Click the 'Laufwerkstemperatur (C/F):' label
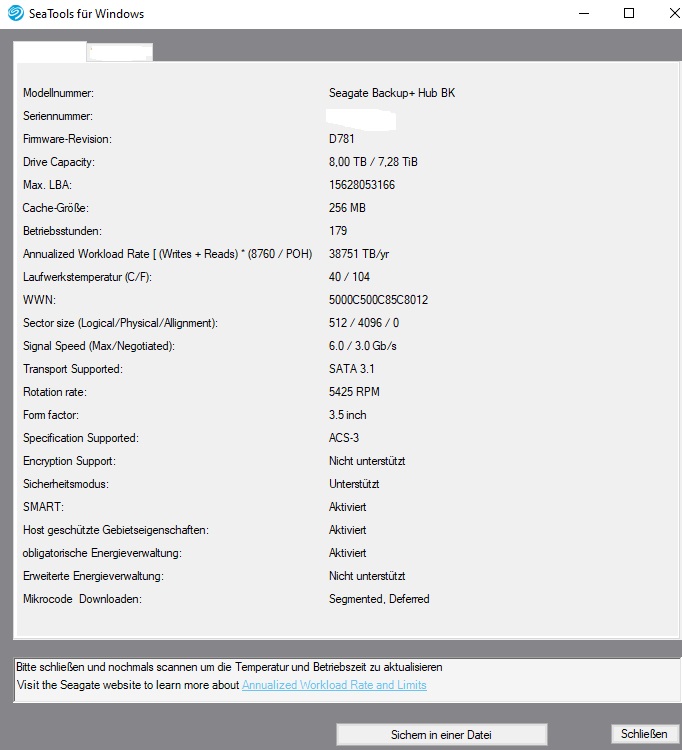Viewport: 682px width, 750px height. pos(87,276)
